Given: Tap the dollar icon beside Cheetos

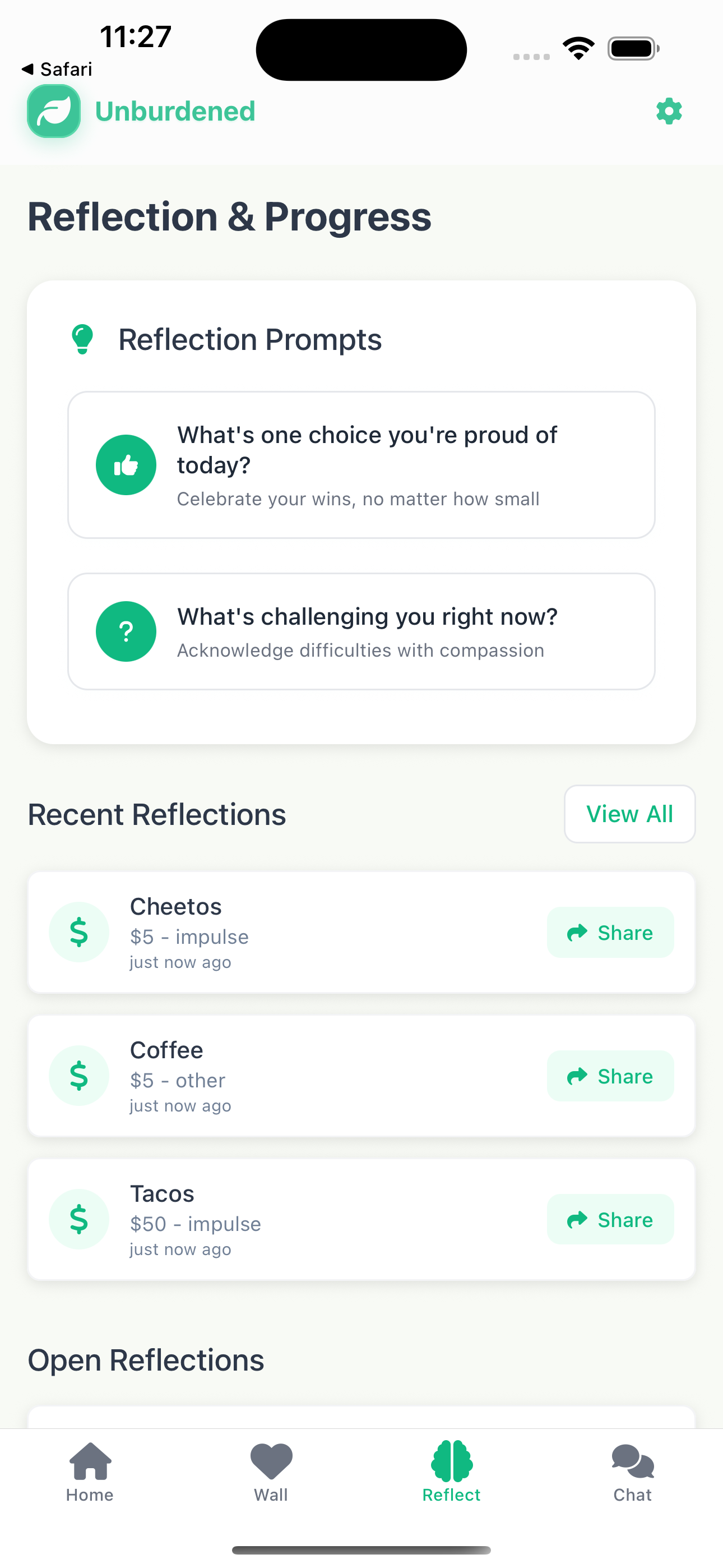Looking at the screenshot, I should 79,932.
